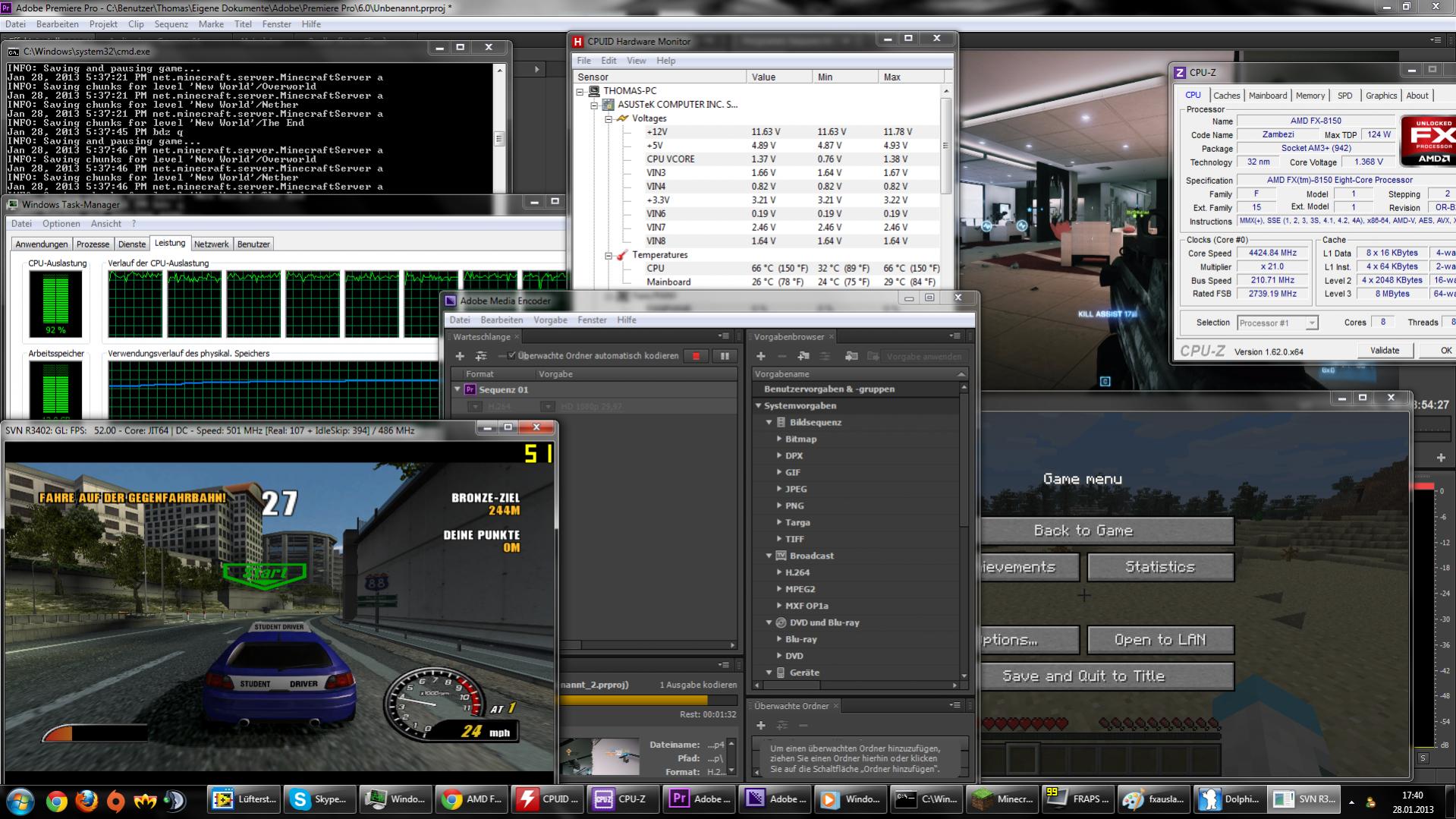
Task: Click Statistics button in Minecraft menu
Action: click(1160, 567)
